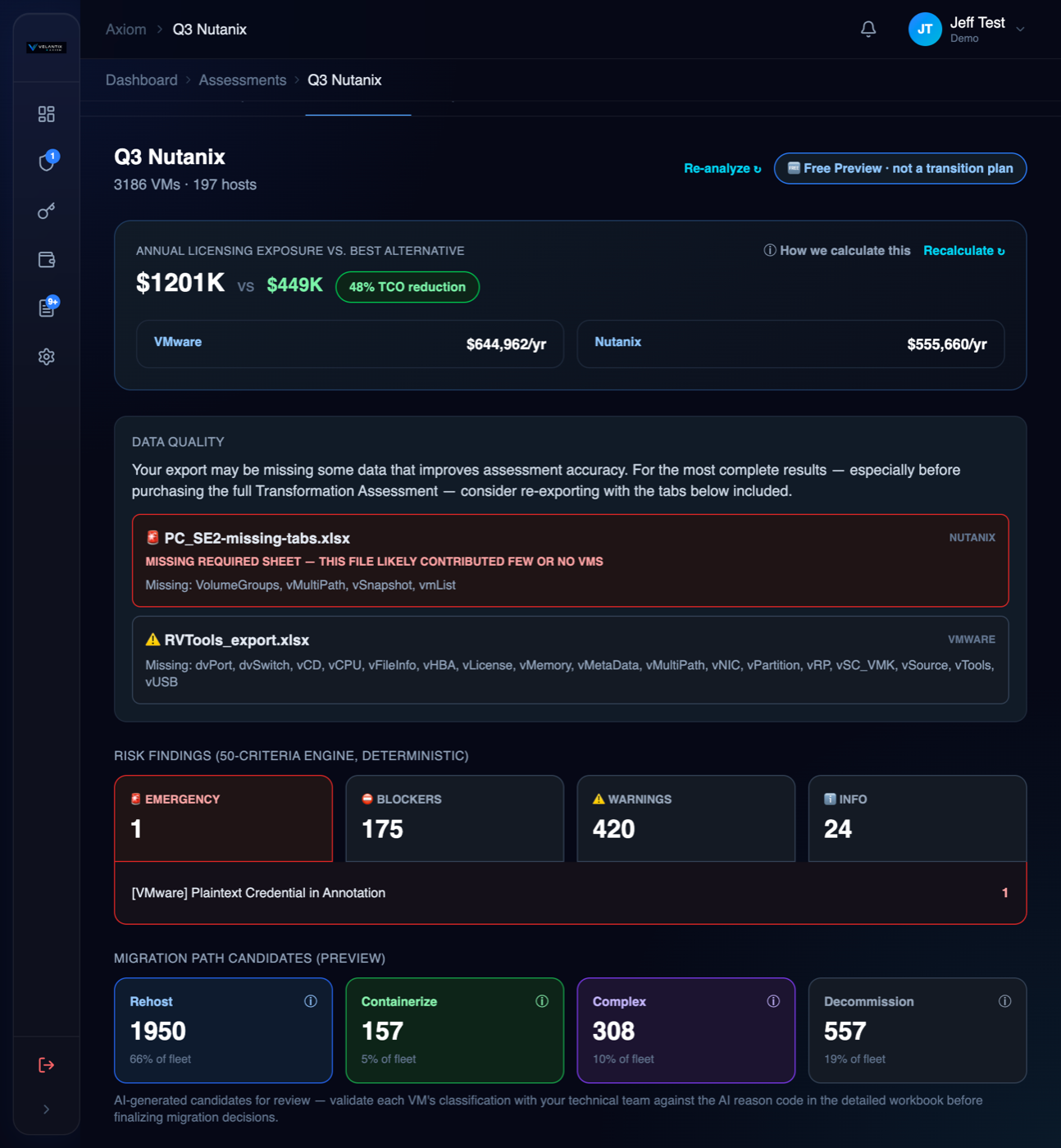
Task: Open the reports icon with 9+ badge
Action: (47, 307)
